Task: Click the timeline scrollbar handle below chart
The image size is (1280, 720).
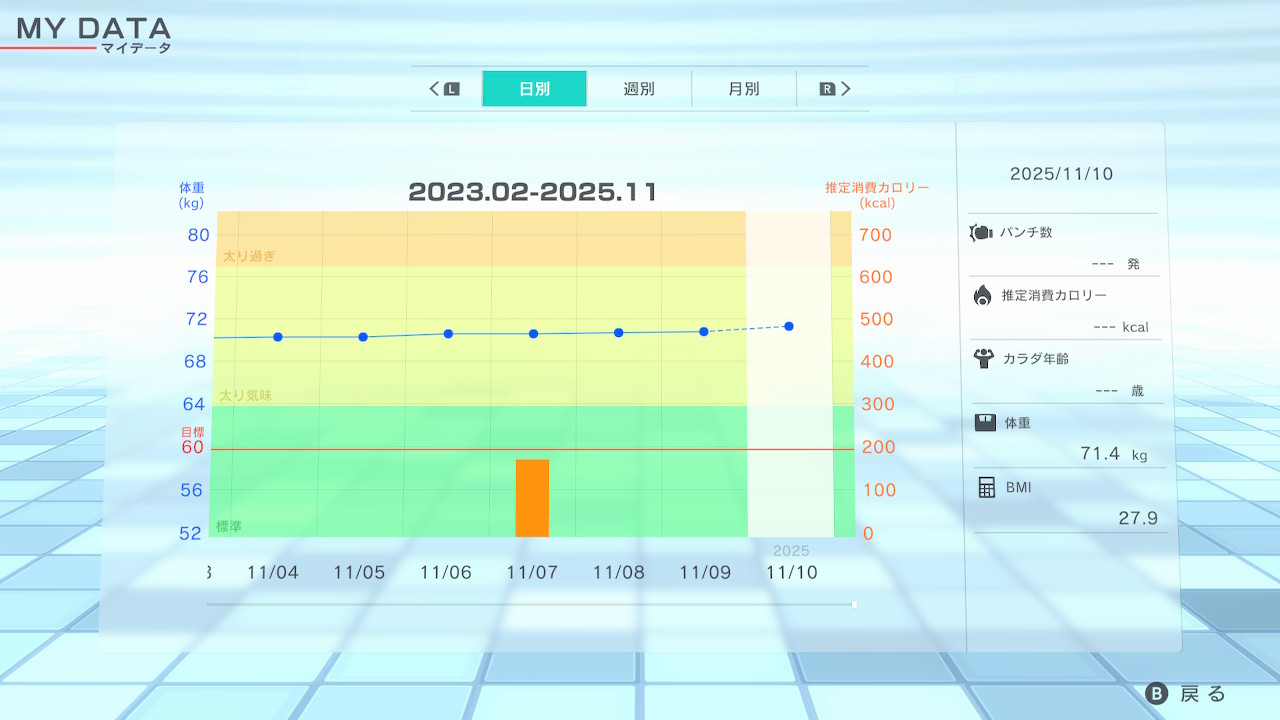Action: (854, 604)
